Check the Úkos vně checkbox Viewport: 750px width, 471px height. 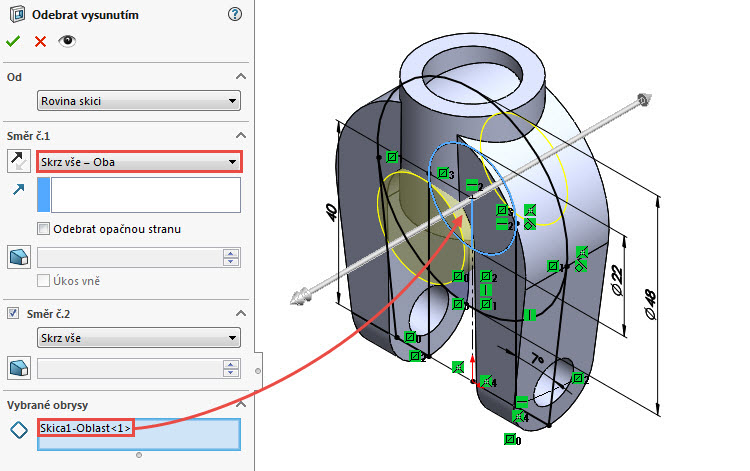pos(44,281)
